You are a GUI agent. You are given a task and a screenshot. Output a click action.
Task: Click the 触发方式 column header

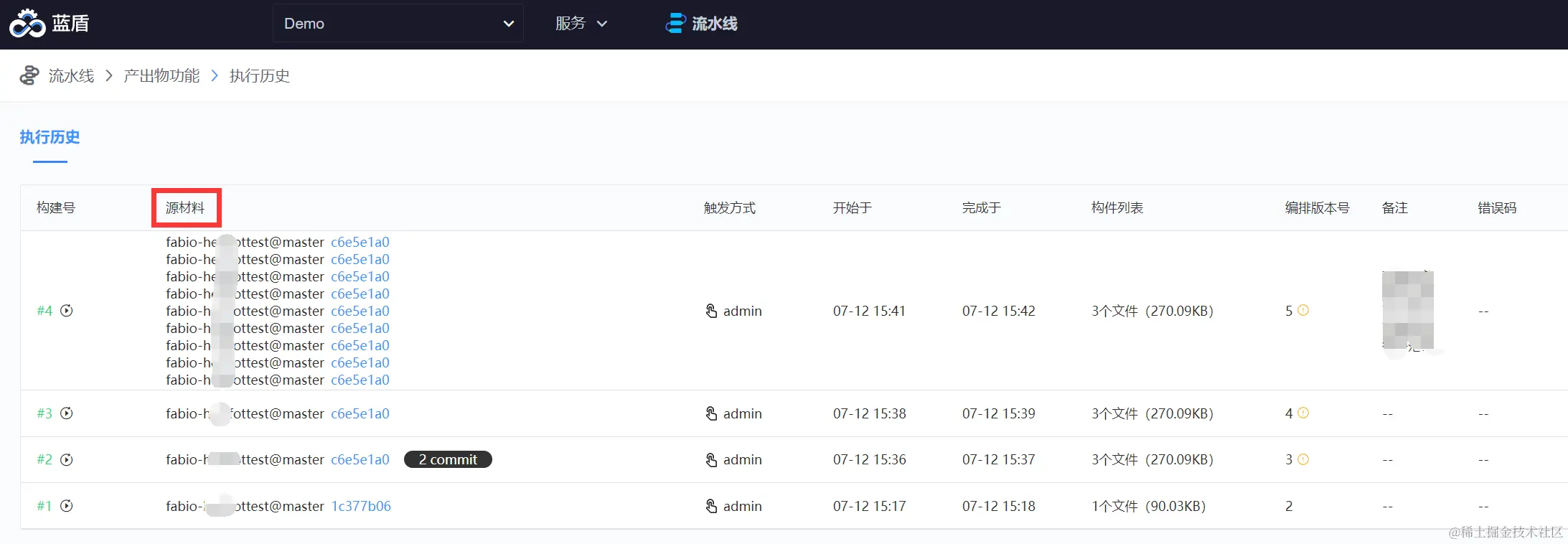[x=730, y=208]
